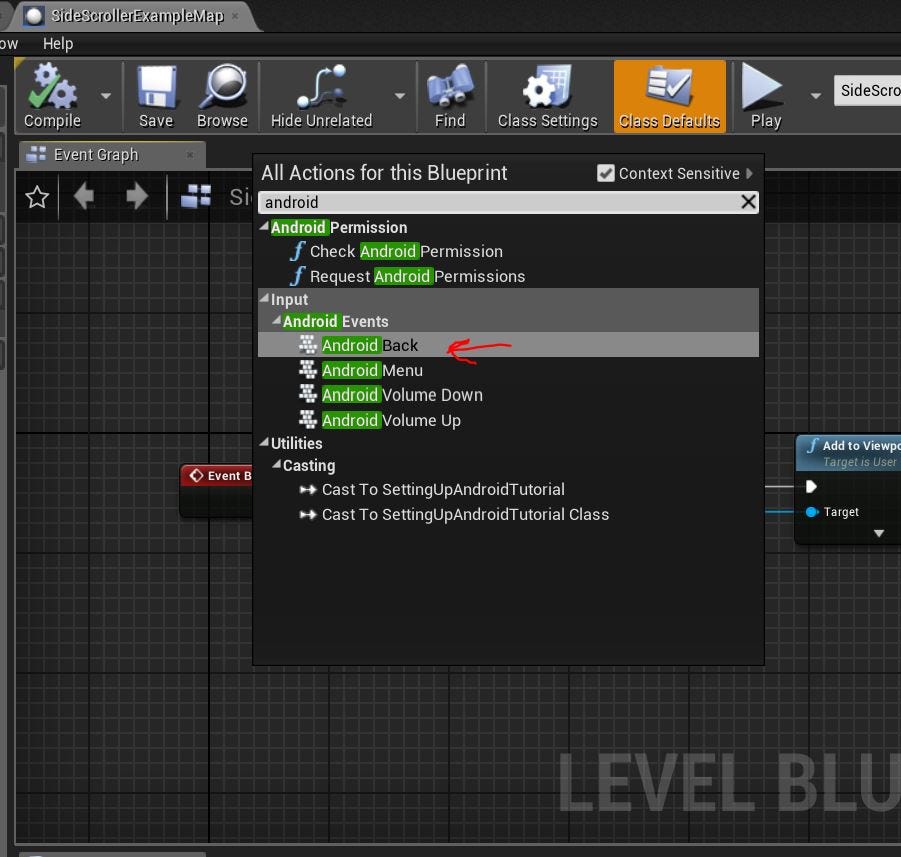The width and height of the screenshot is (901, 857).
Task: Click the Class Defaults button
Action: pyautogui.click(x=669, y=96)
